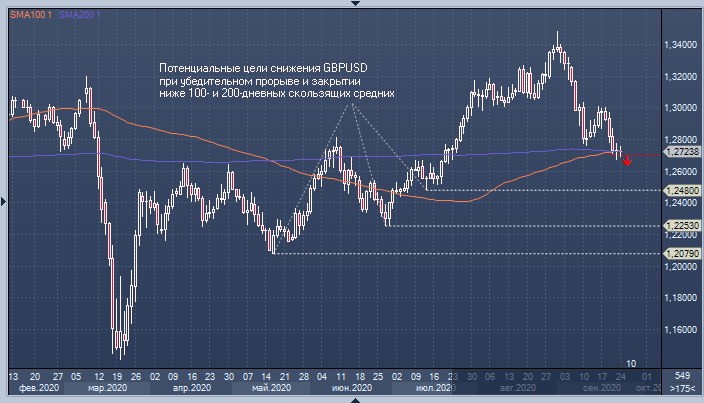Click the left edge panel arrow

pos(4,201)
